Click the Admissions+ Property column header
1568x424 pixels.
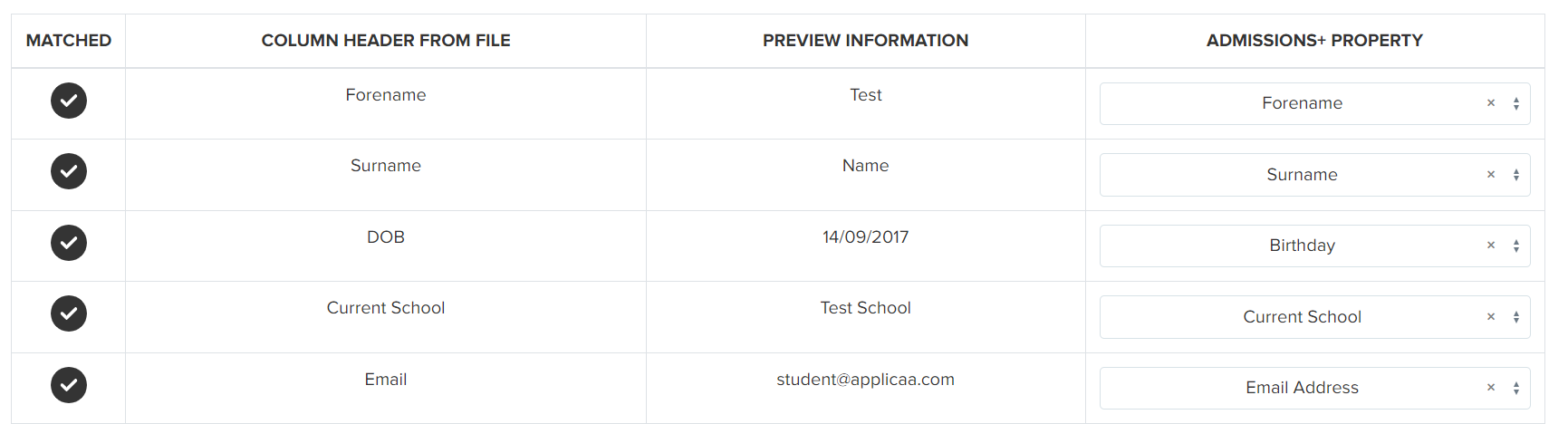[1314, 41]
